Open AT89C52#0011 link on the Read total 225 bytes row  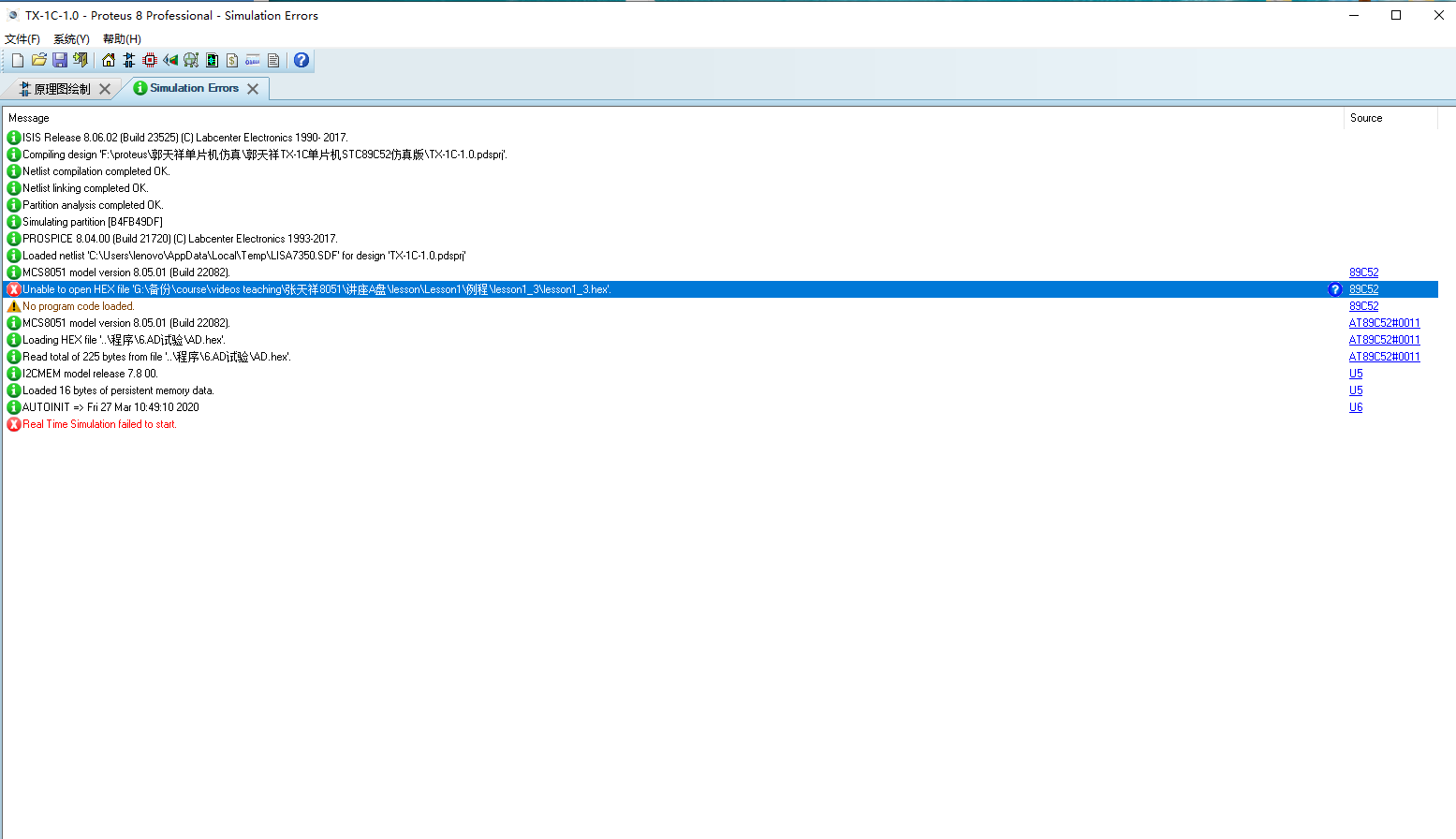pos(1384,357)
